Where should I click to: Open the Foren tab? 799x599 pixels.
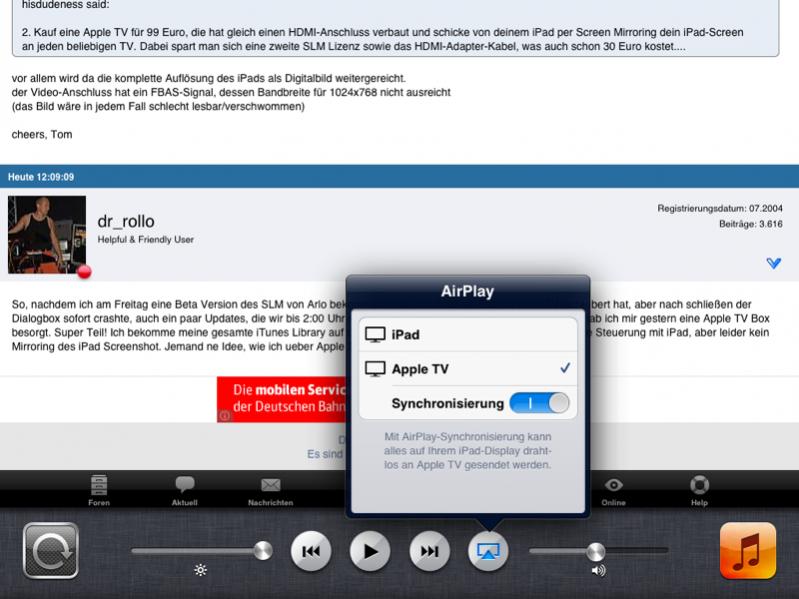point(99,490)
